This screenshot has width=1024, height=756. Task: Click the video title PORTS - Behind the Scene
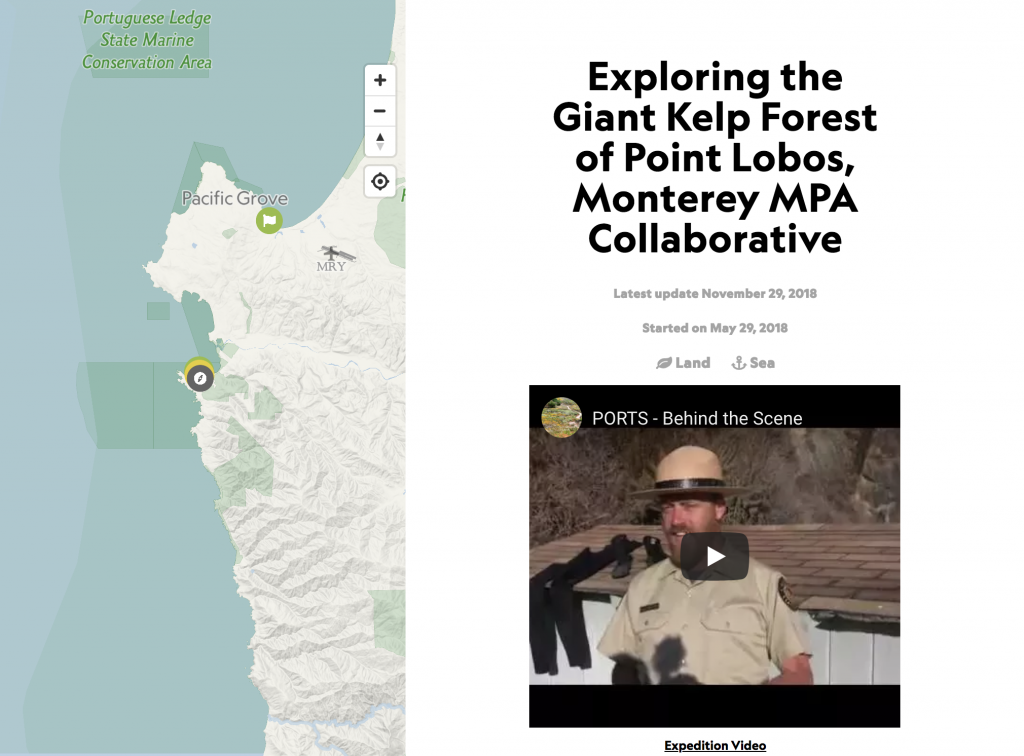tap(697, 418)
